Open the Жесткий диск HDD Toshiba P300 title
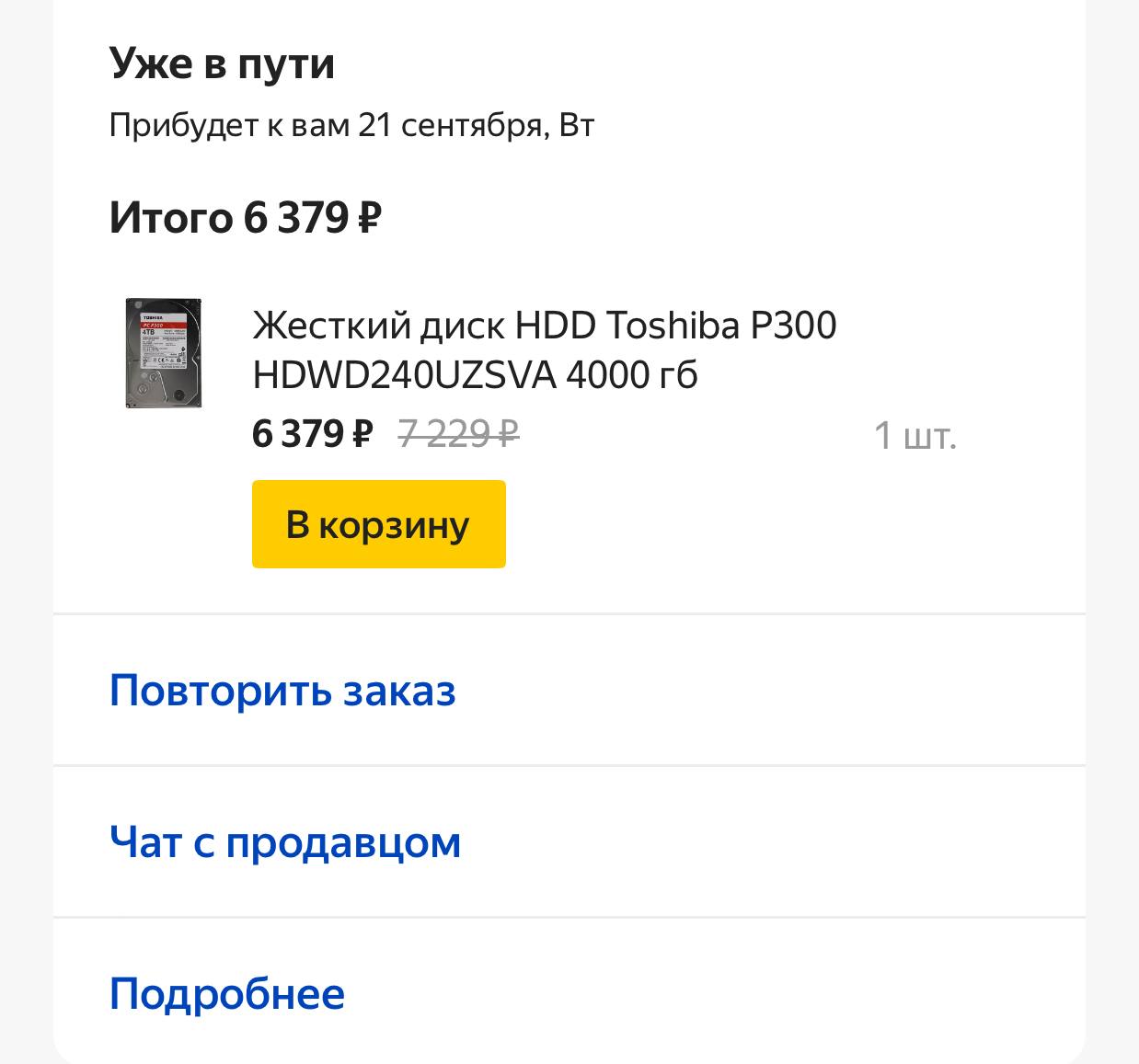 [x=545, y=326]
